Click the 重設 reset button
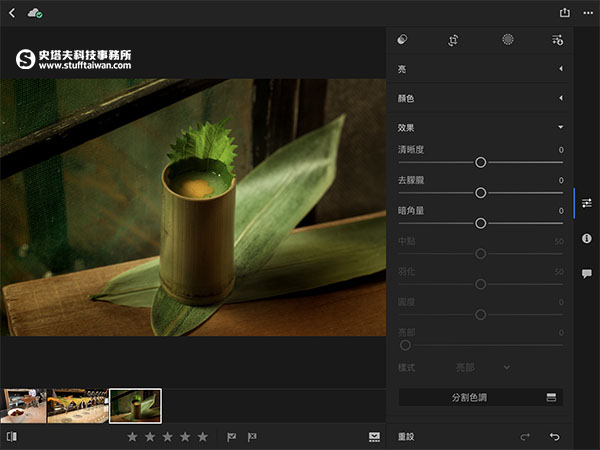This screenshot has width=600, height=450. tap(406, 437)
